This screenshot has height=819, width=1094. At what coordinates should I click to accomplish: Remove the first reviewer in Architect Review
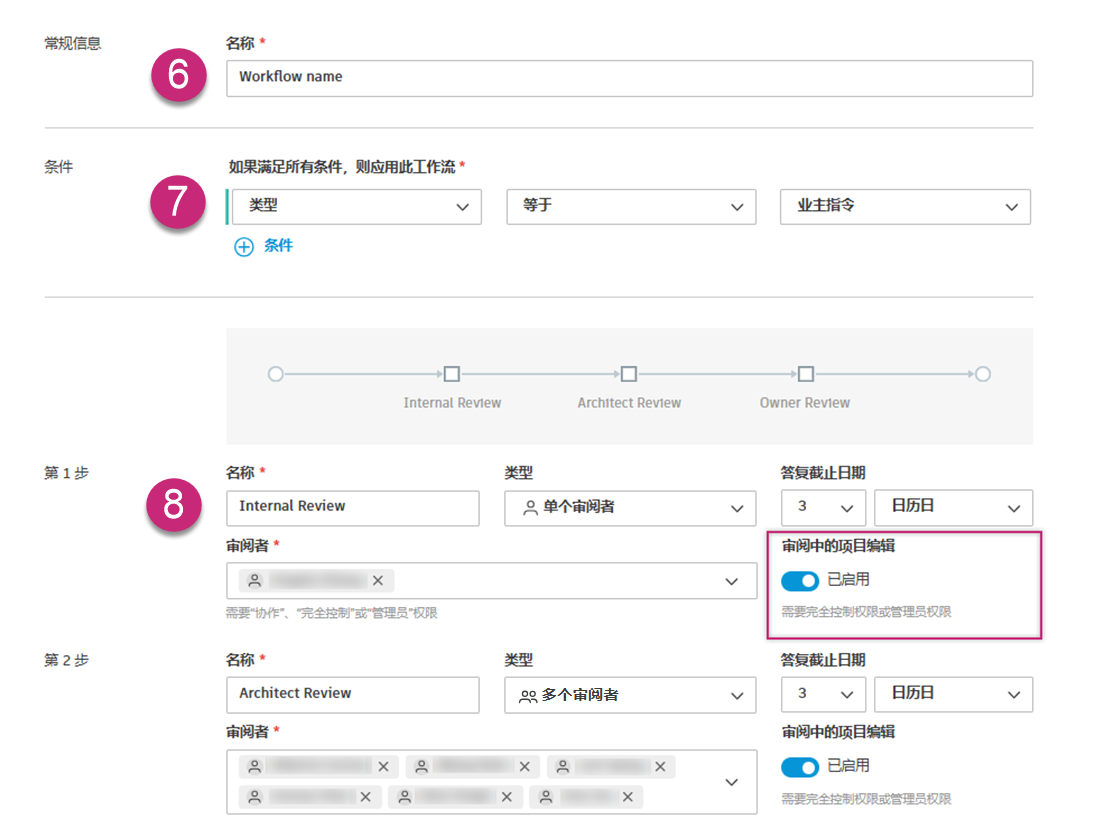click(383, 767)
